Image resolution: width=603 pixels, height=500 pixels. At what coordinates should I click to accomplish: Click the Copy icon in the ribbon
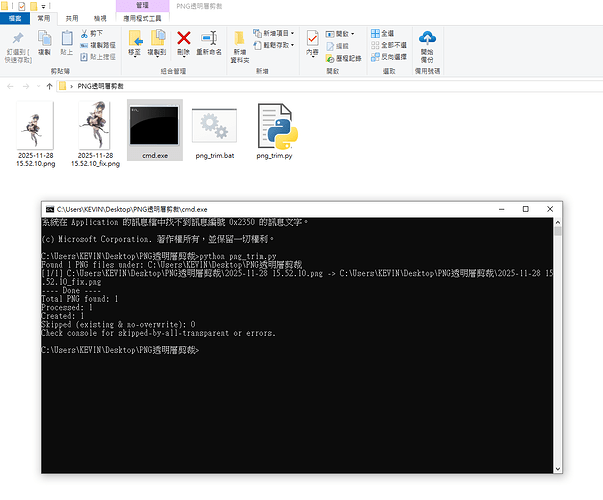[45, 42]
